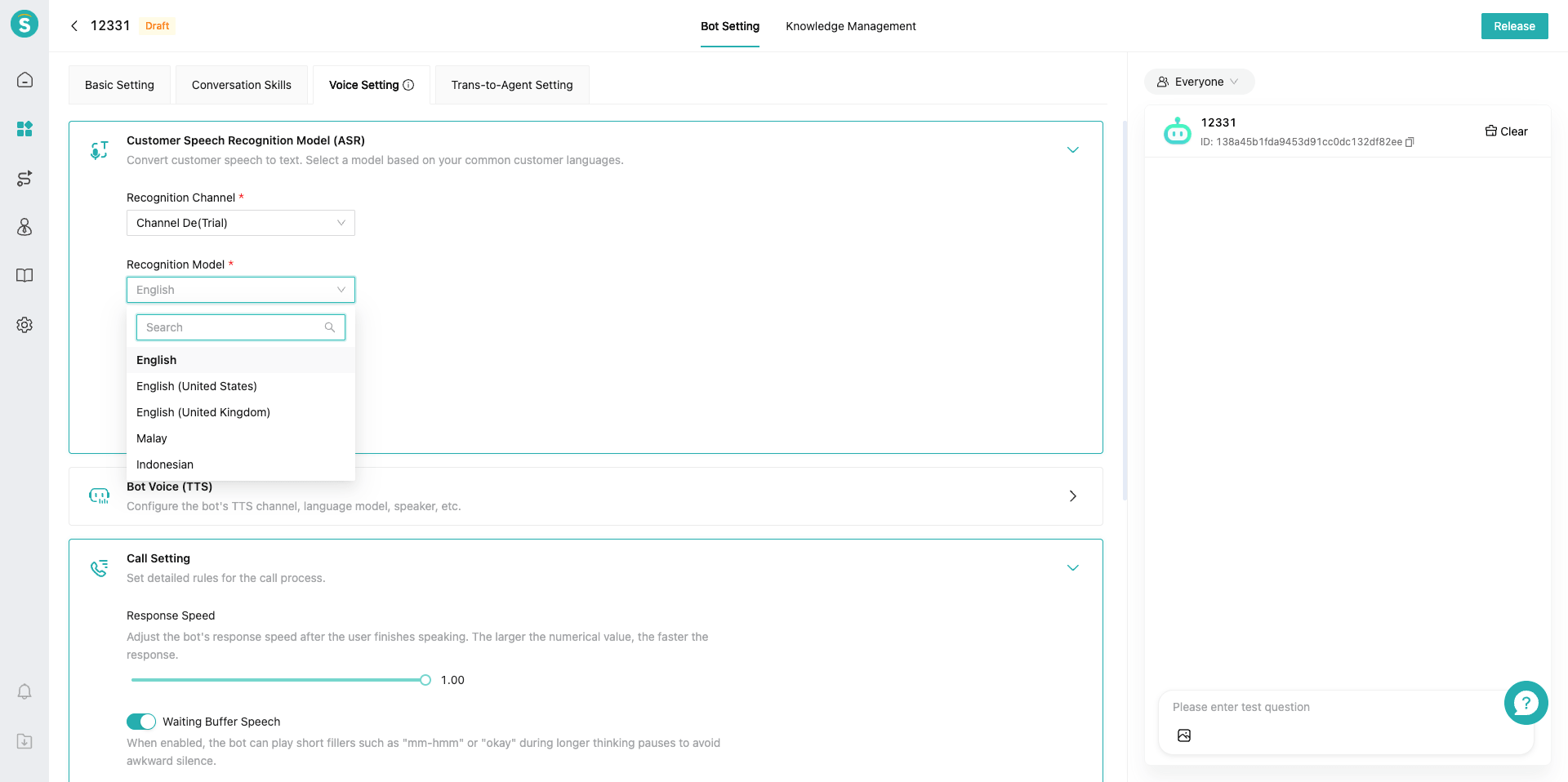Open the settings gear in sidebar
The image size is (1568, 782).
[24, 325]
